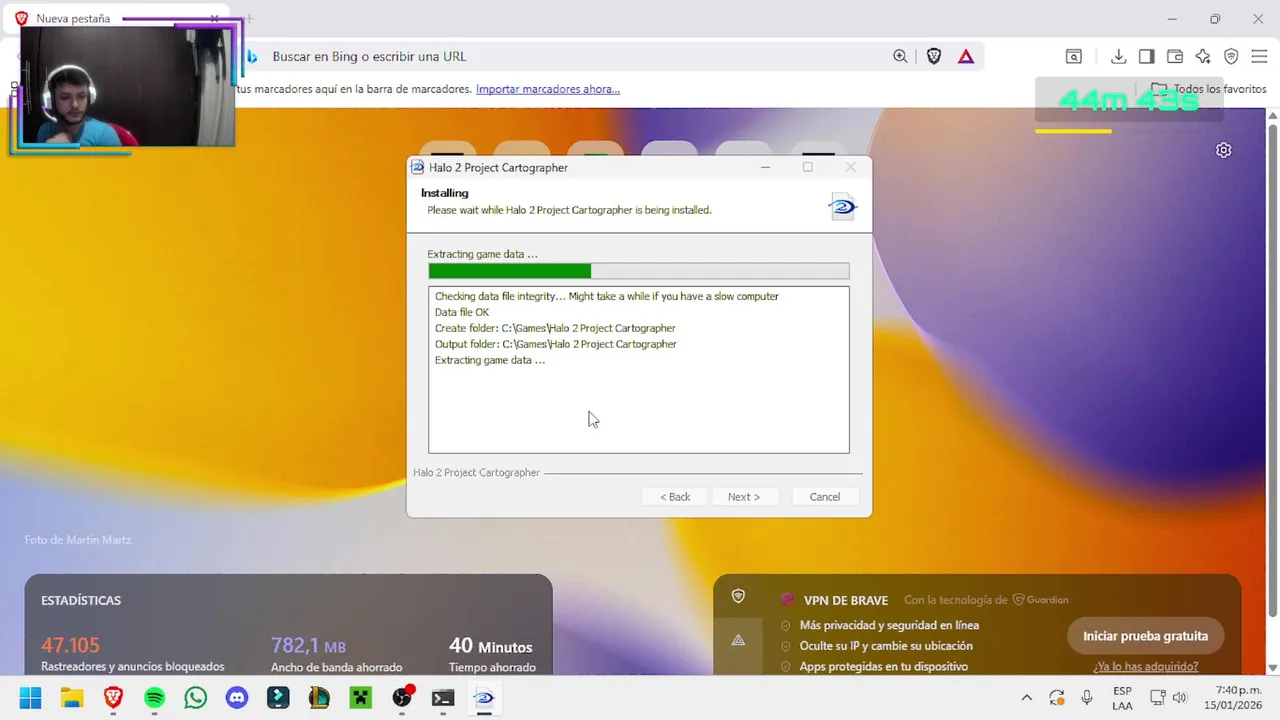This screenshot has width=1280, height=720.
Task: Click "Output folder" log line
Action: (x=556, y=344)
